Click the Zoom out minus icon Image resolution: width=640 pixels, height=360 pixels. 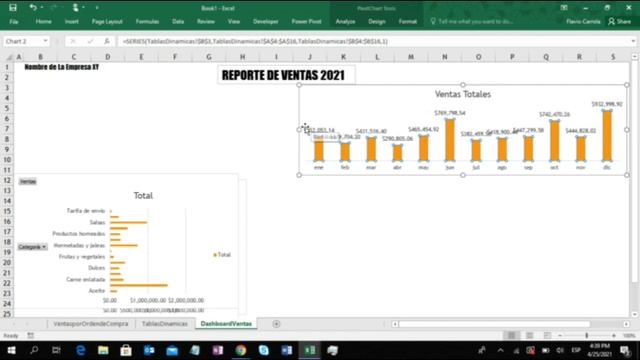[x=560, y=336]
